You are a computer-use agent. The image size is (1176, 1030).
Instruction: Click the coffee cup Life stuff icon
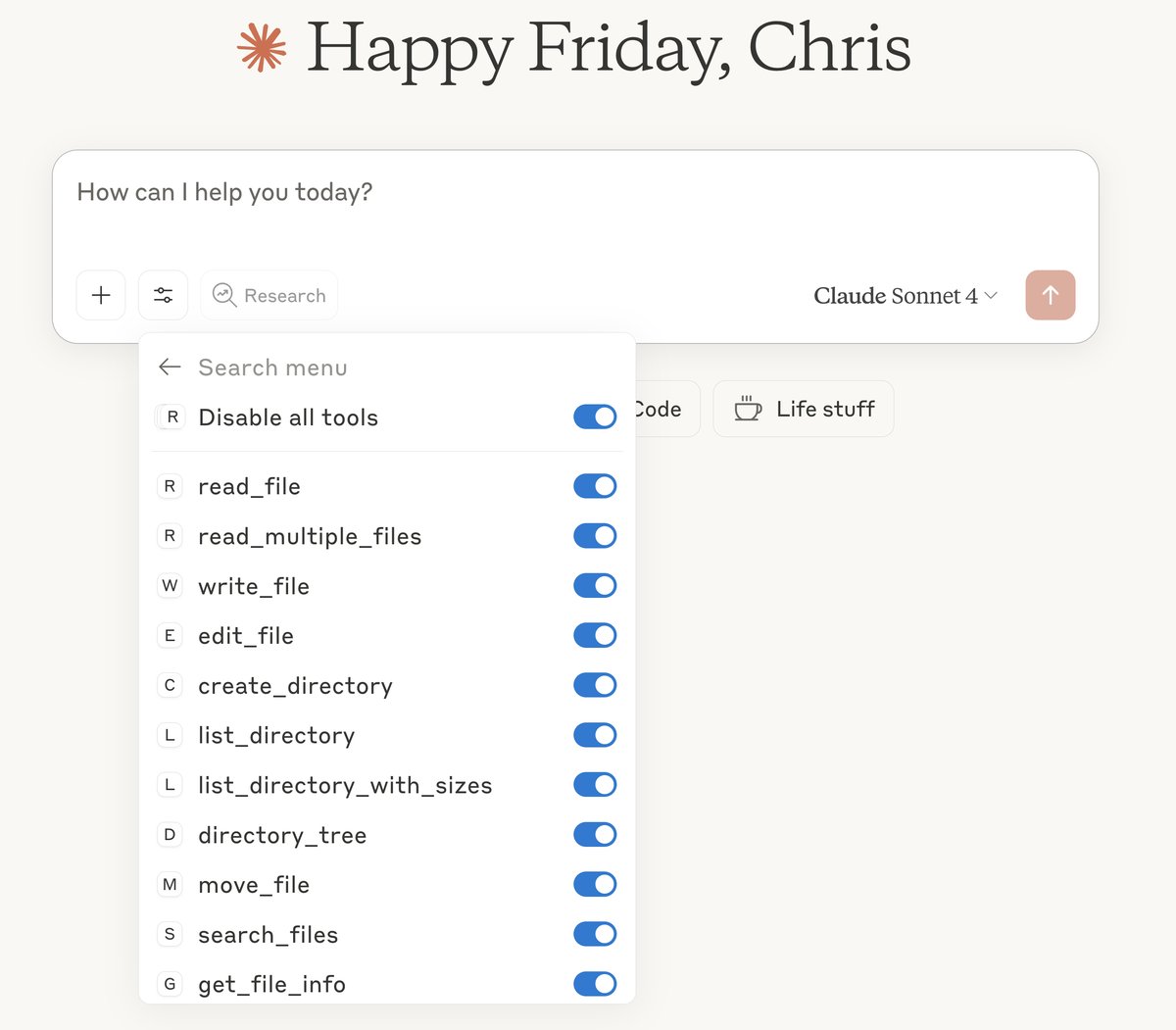coord(748,409)
